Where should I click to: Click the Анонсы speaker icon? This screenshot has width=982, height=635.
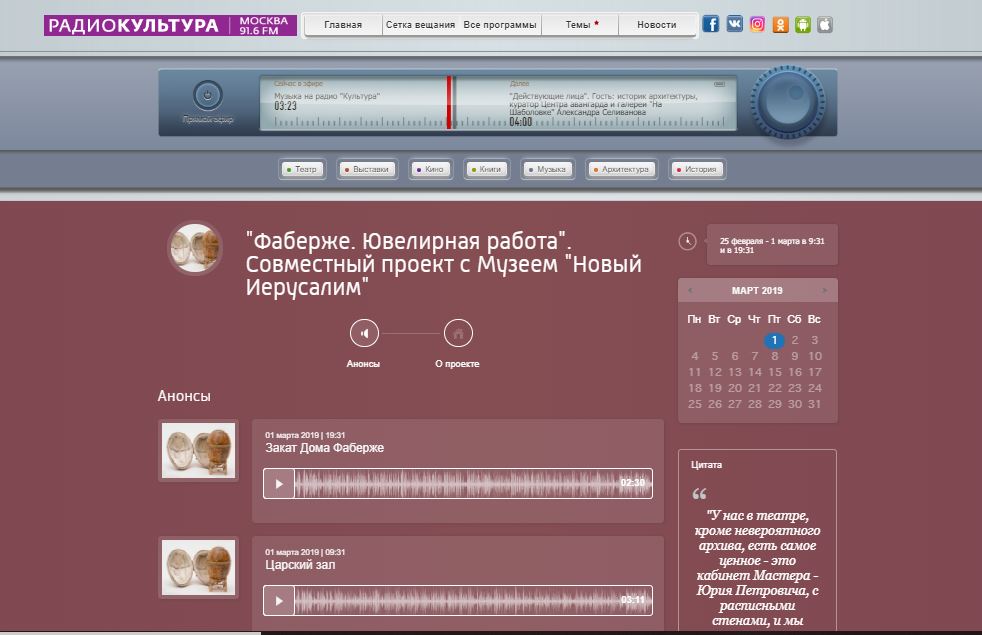tap(364, 333)
